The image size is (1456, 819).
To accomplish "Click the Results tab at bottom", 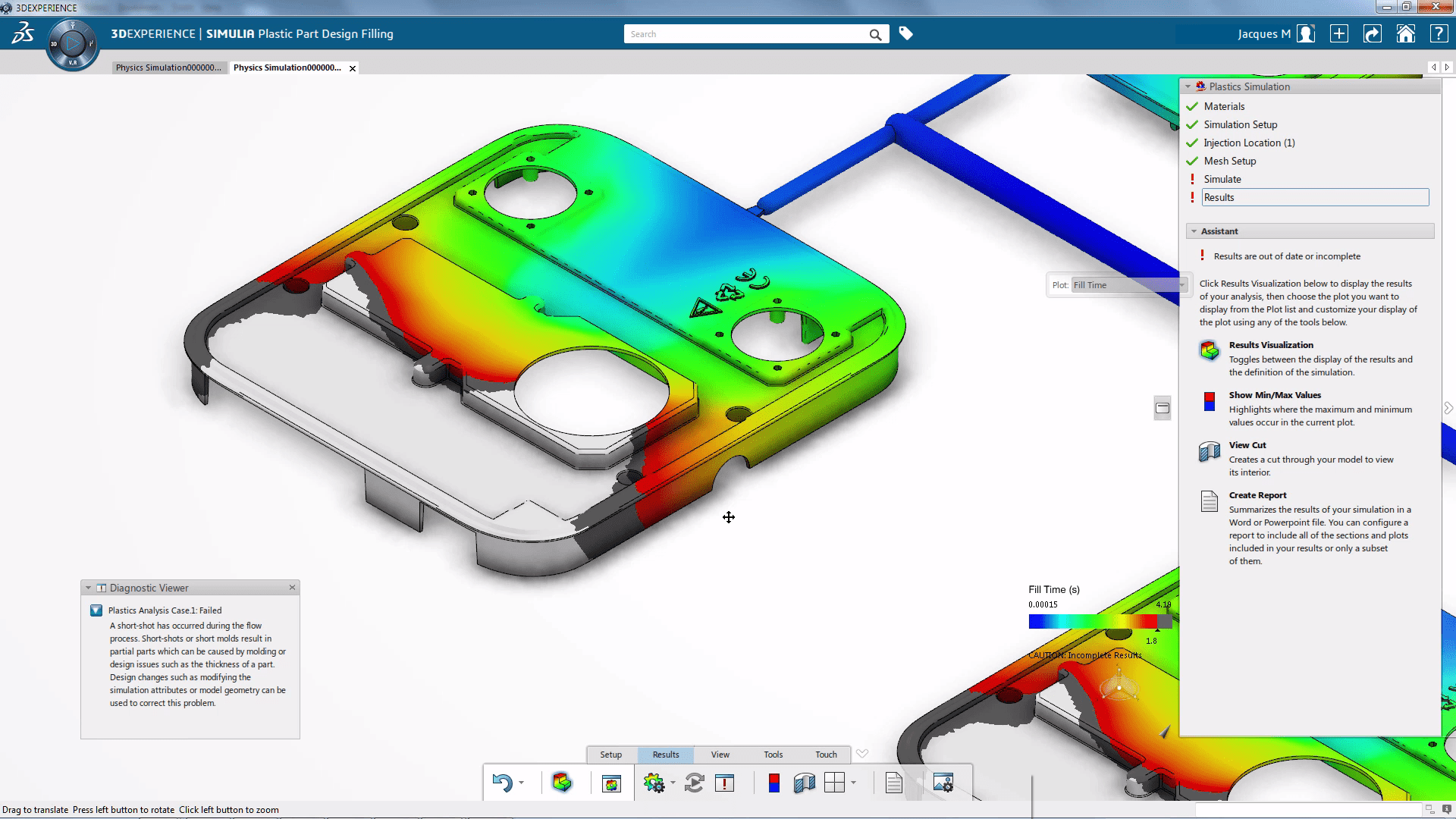I will pos(665,754).
